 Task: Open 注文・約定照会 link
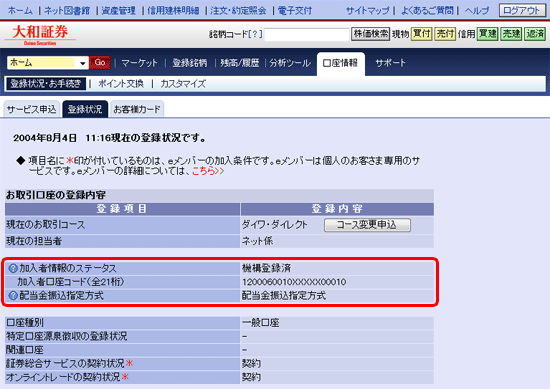coord(238,11)
